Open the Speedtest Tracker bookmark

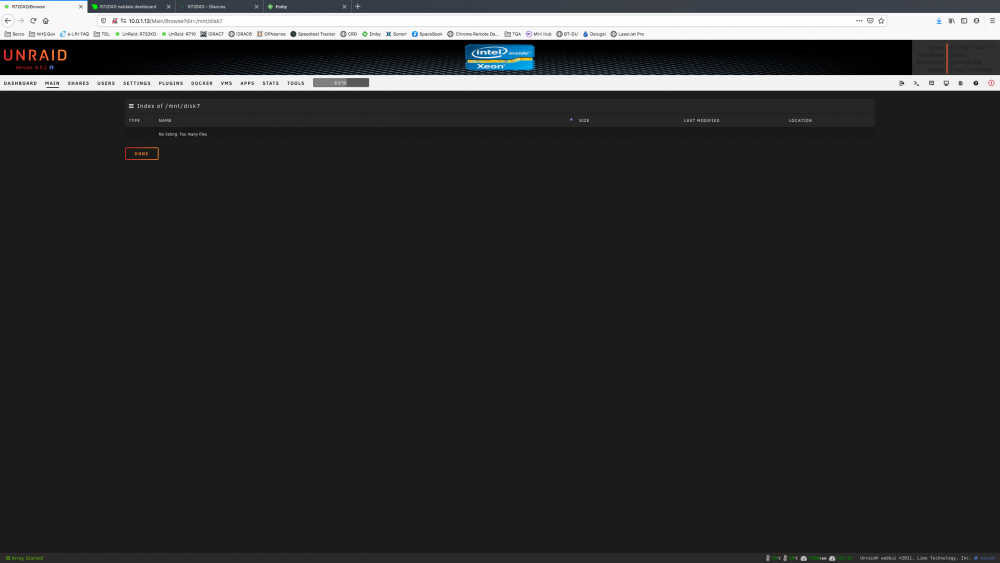click(312, 34)
